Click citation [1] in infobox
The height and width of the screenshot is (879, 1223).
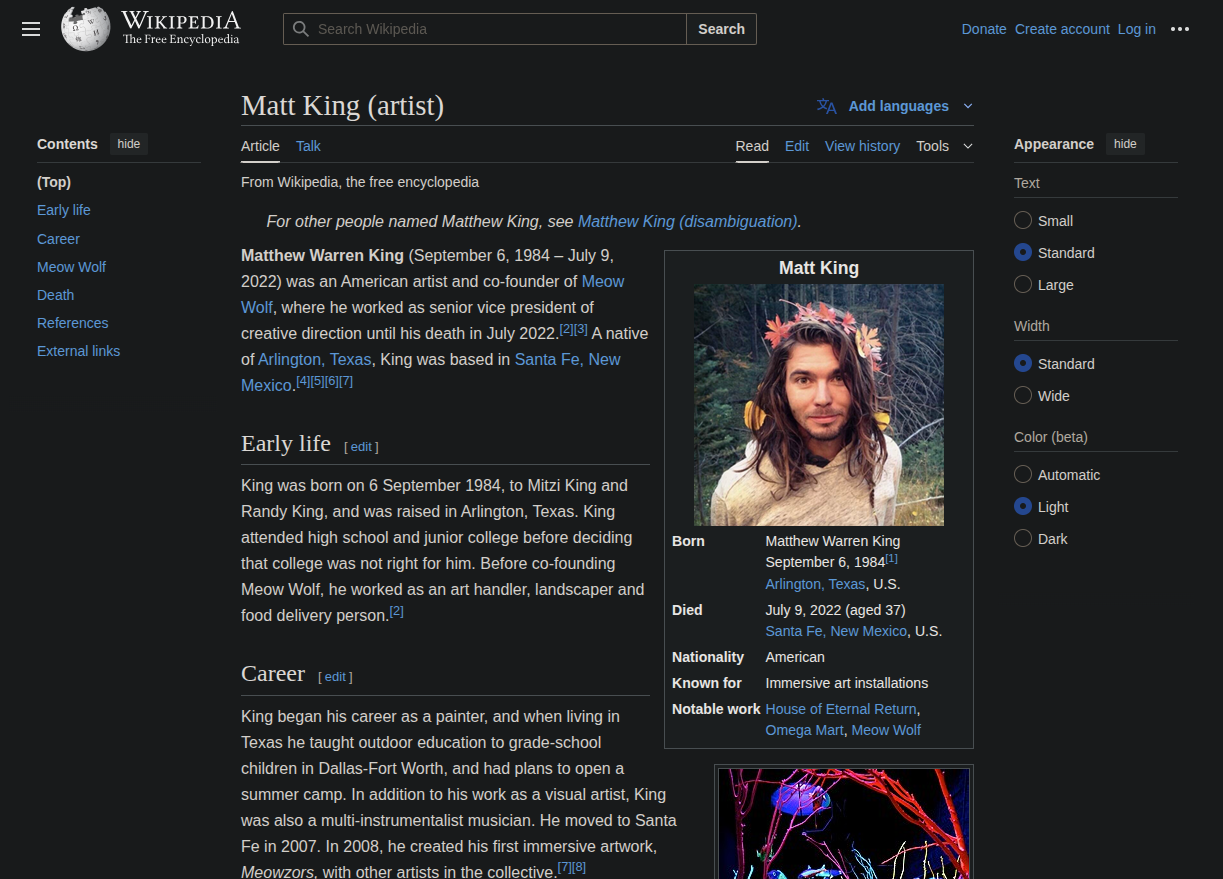[x=892, y=559]
